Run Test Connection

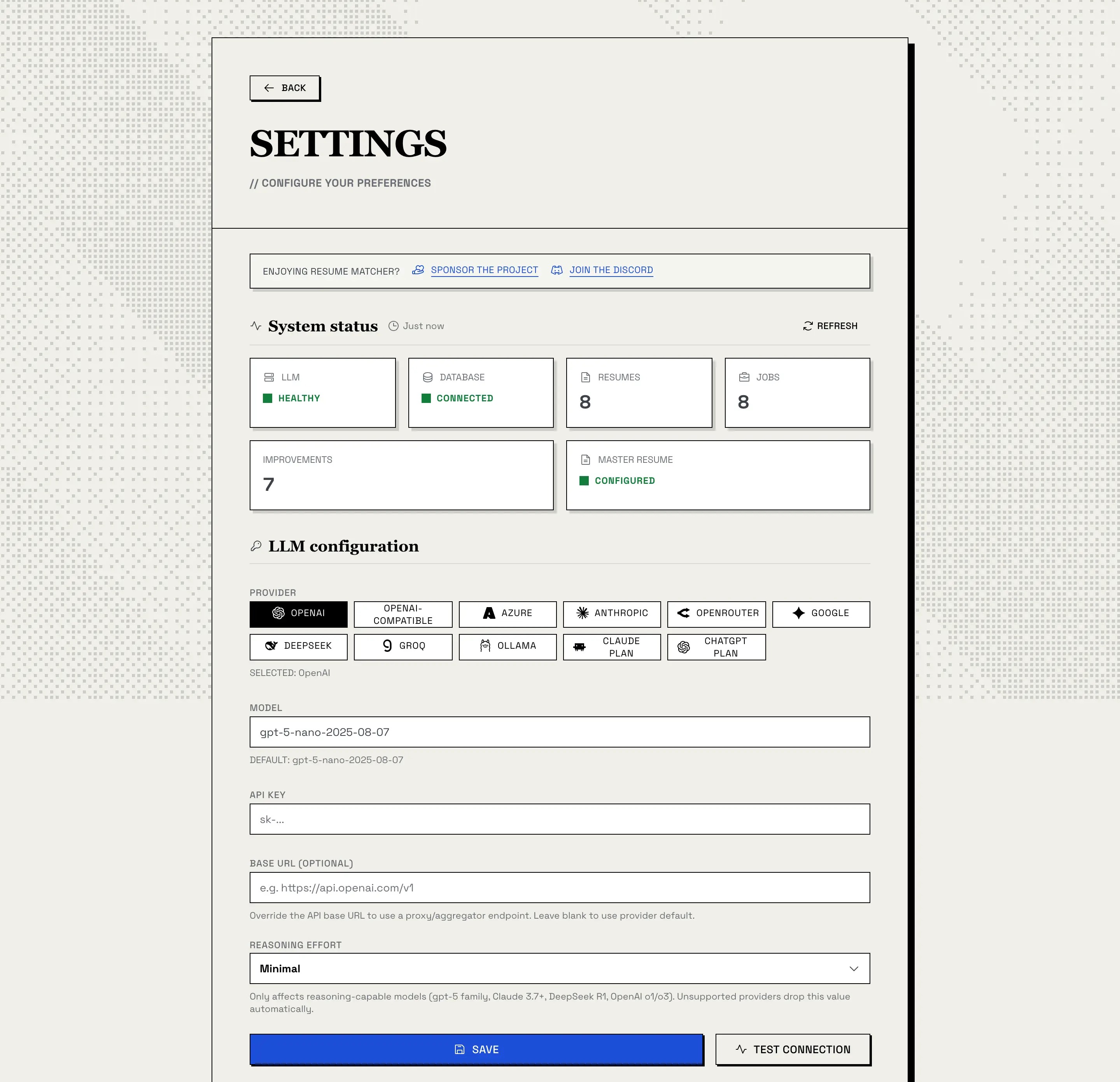point(793,1049)
